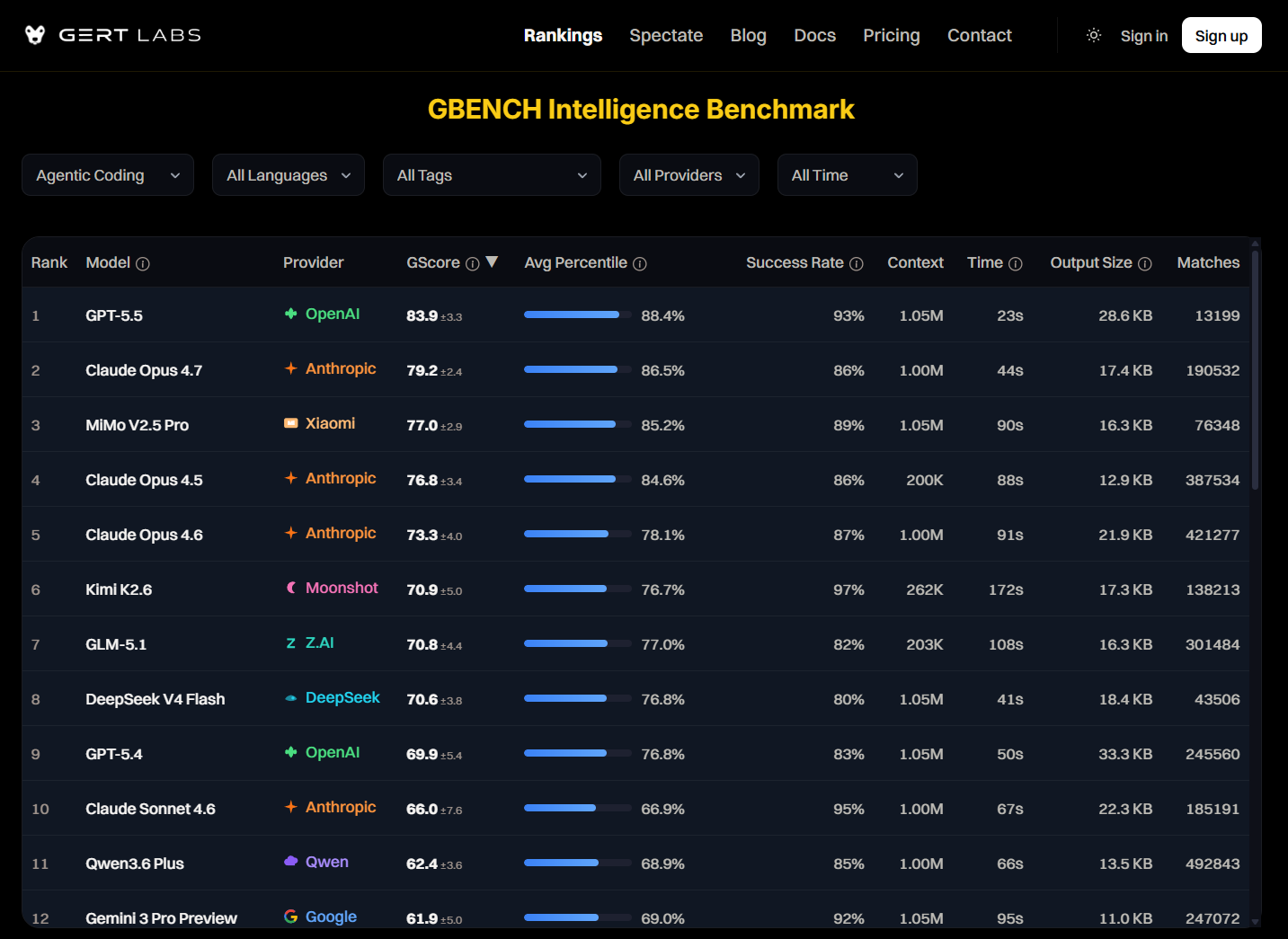1288x939 pixels.
Task: Click Claude Sonnet 4.6 average percentile bar
Action: click(x=578, y=808)
